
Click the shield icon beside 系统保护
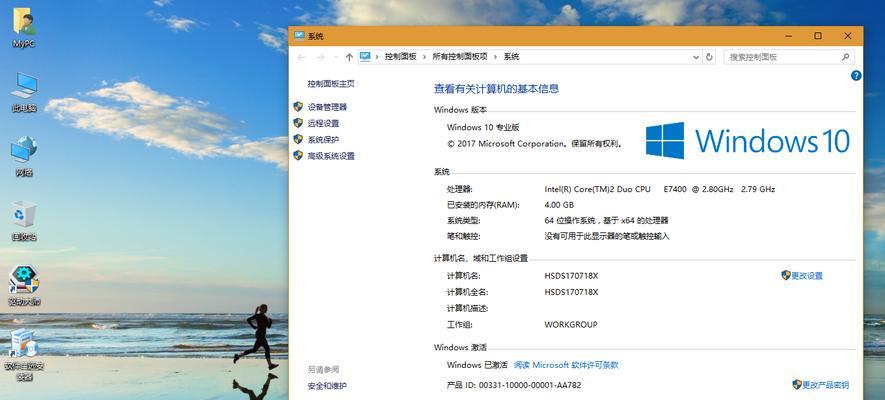[299, 139]
